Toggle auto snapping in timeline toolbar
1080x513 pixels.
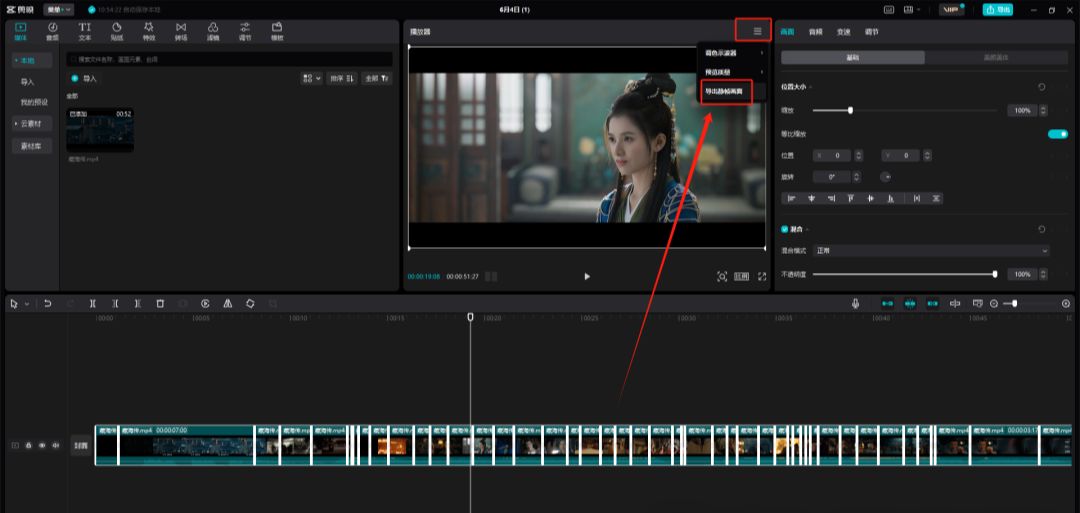pos(910,304)
